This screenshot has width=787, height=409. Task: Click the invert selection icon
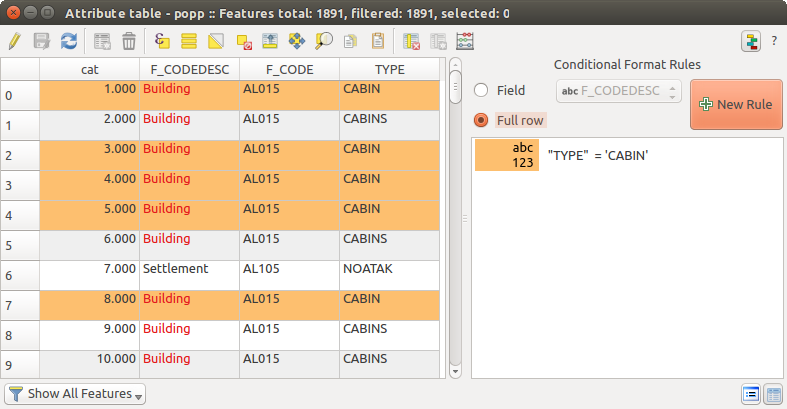(216, 41)
